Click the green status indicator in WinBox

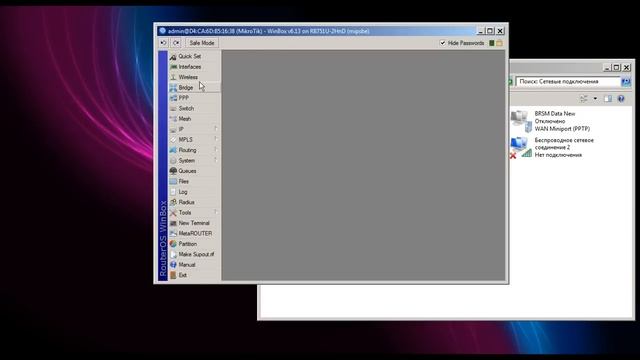[492, 43]
